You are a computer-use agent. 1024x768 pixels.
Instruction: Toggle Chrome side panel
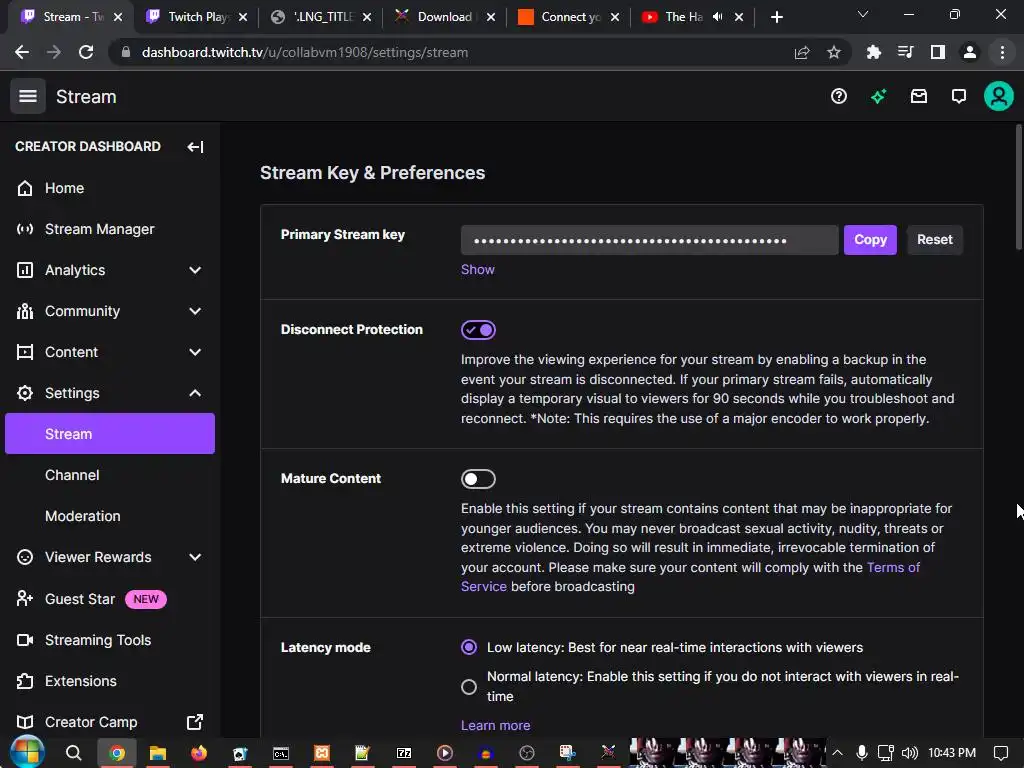click(937, 52)
